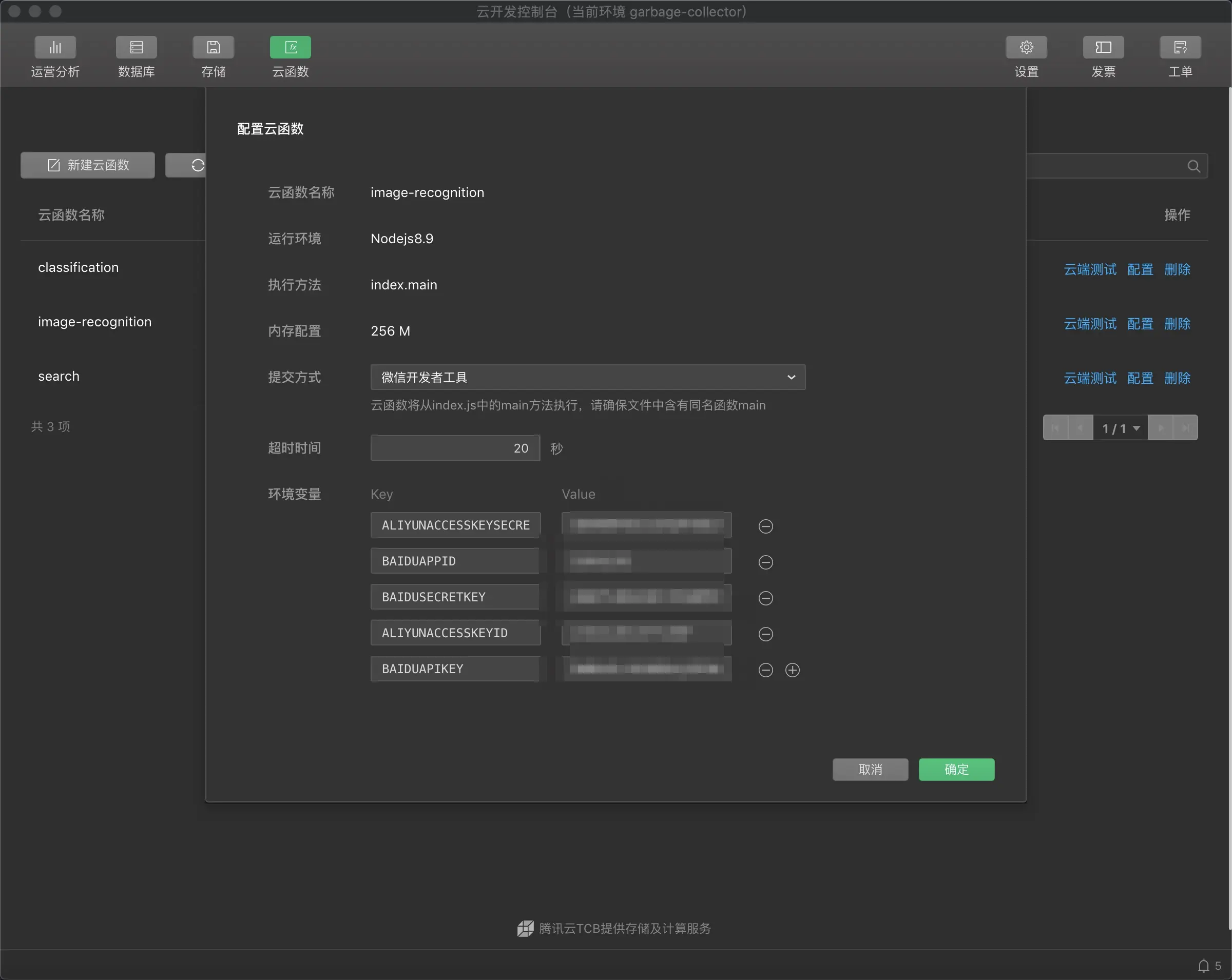Click the search magnifier icon
Viewport: 1232px width, 980px height.
click(x=1193, y=166)
